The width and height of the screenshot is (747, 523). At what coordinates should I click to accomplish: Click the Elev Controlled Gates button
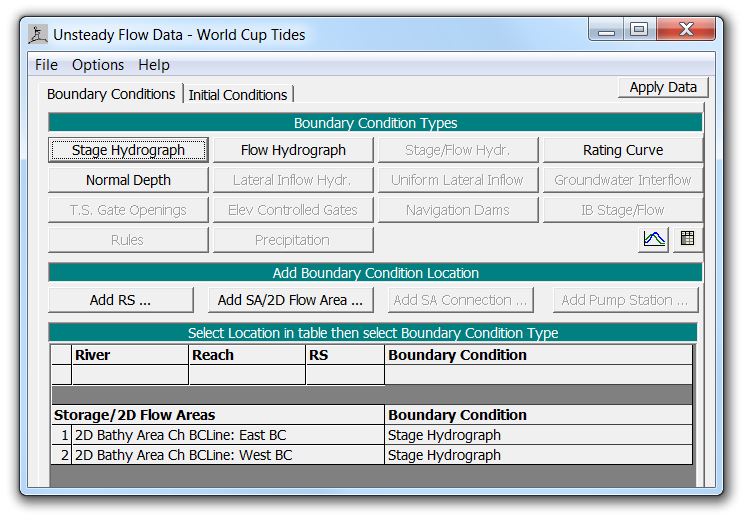pyautogui.click(x=293, y=211)
